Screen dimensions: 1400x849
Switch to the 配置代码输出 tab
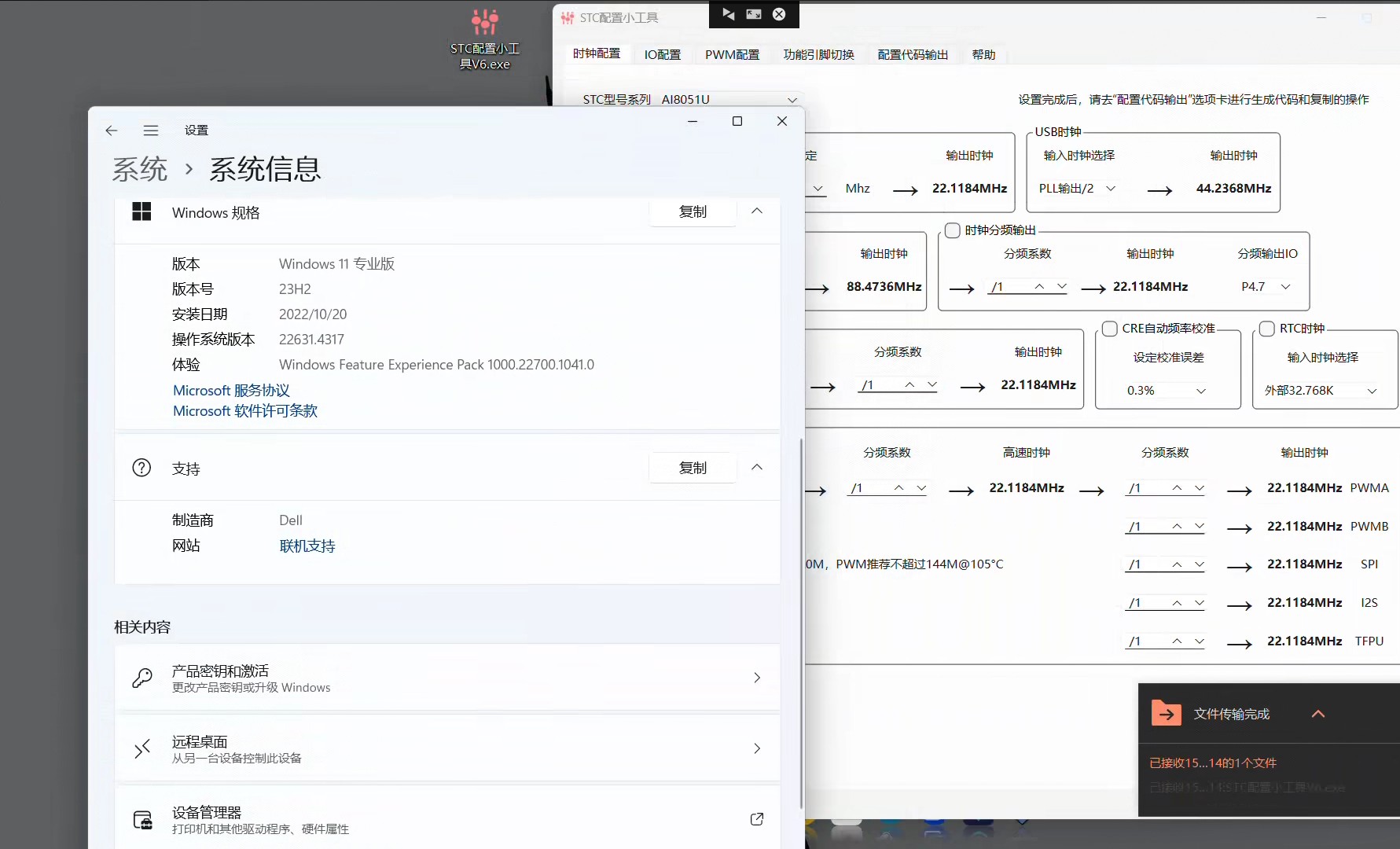[913, 54]
